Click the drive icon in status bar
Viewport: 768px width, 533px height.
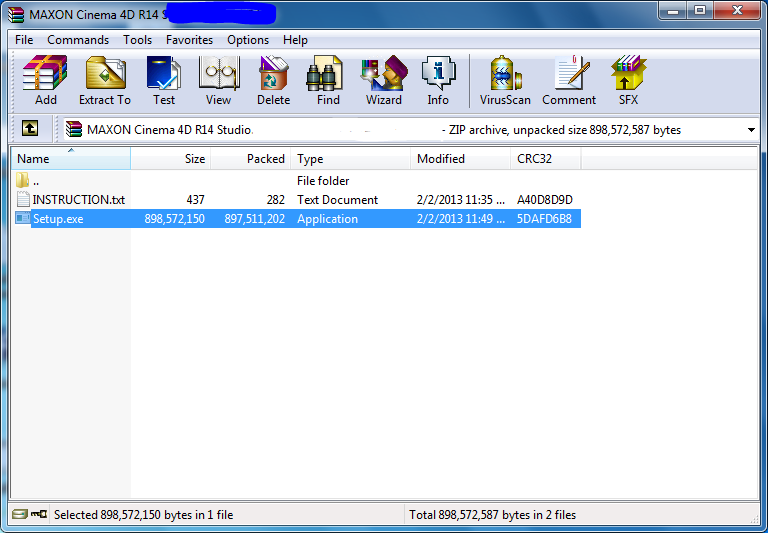(20, 514)
